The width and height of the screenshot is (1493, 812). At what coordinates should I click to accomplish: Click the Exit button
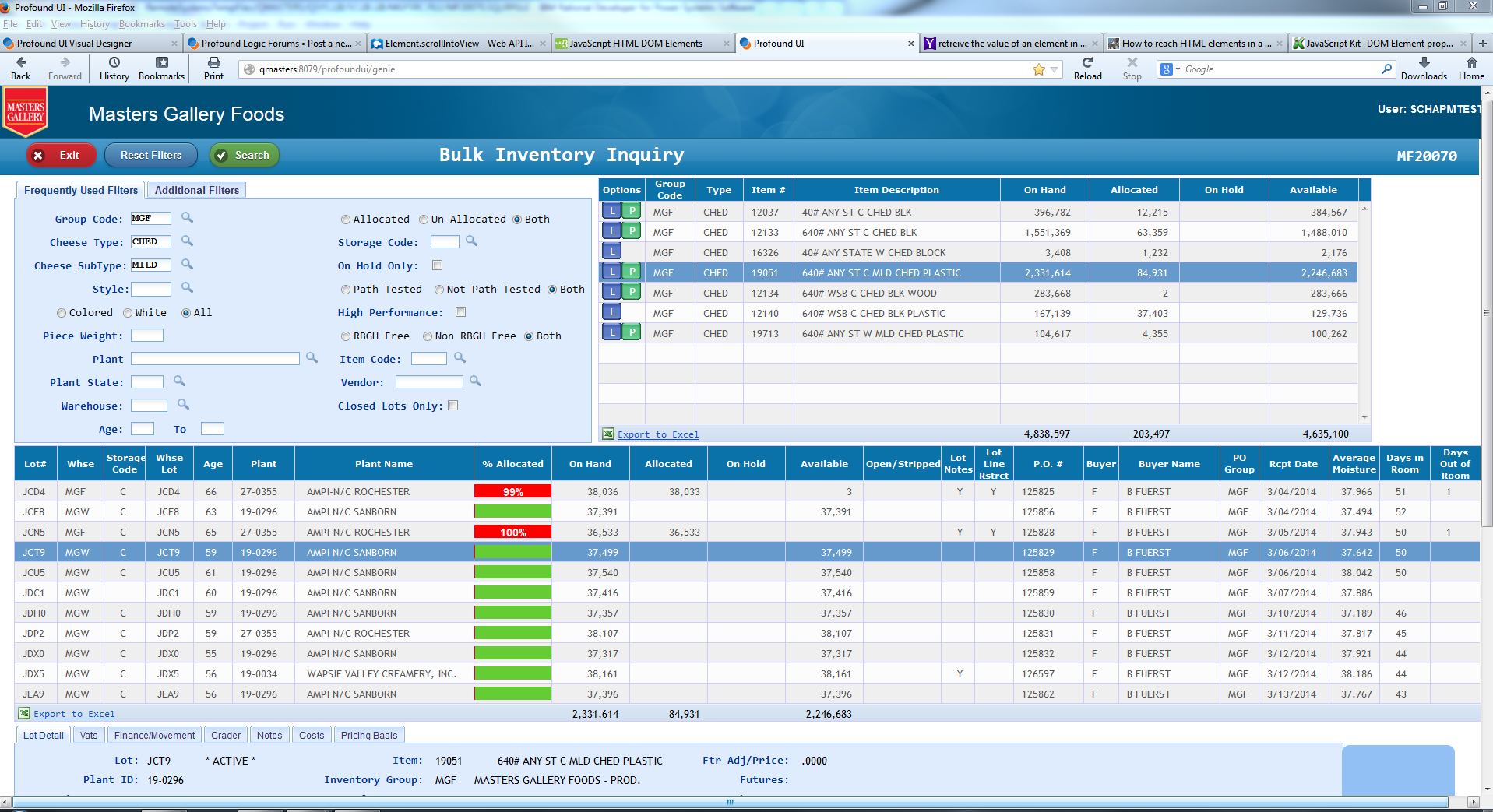point(62,155)
